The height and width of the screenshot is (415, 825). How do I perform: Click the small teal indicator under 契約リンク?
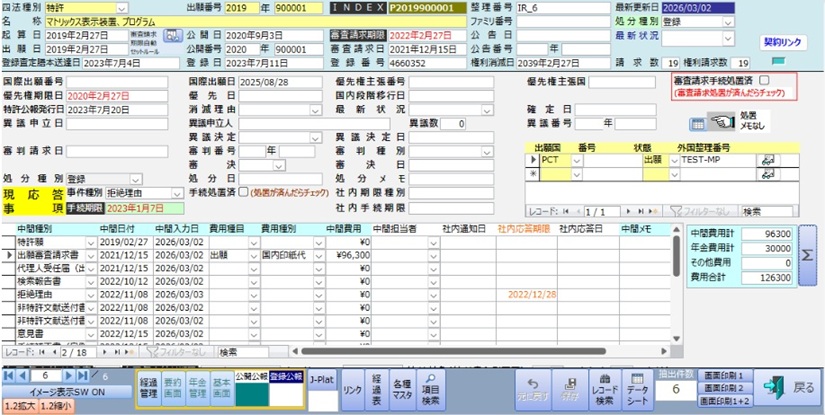pyautogui.click(x=779, y=62)
